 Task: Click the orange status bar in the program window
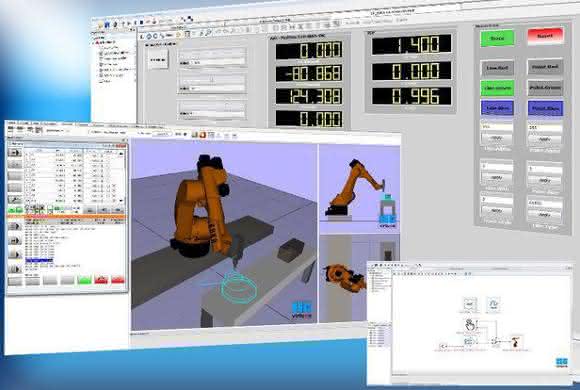click(67, 217)
